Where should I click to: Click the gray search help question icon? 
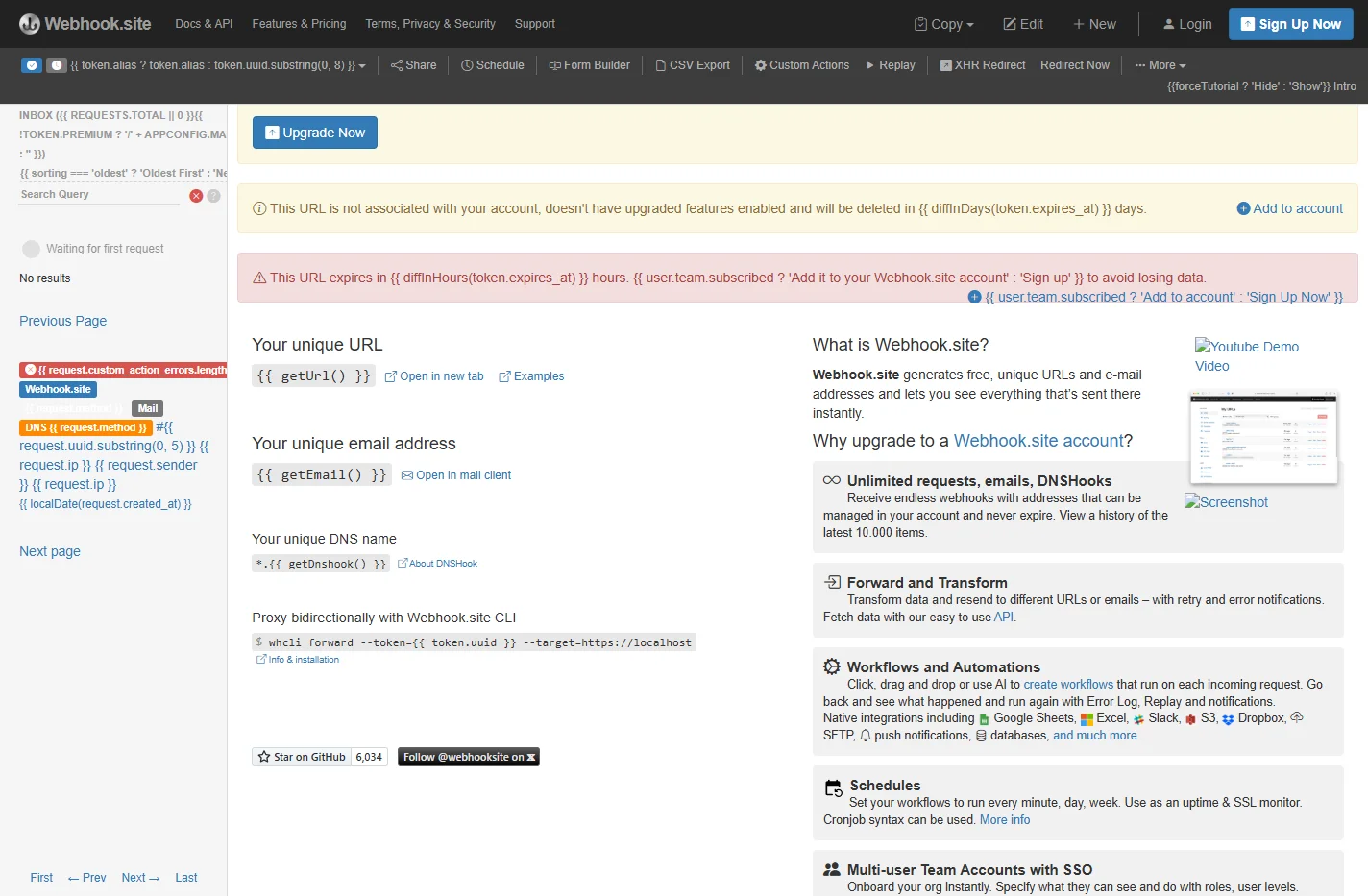(214, 196)
